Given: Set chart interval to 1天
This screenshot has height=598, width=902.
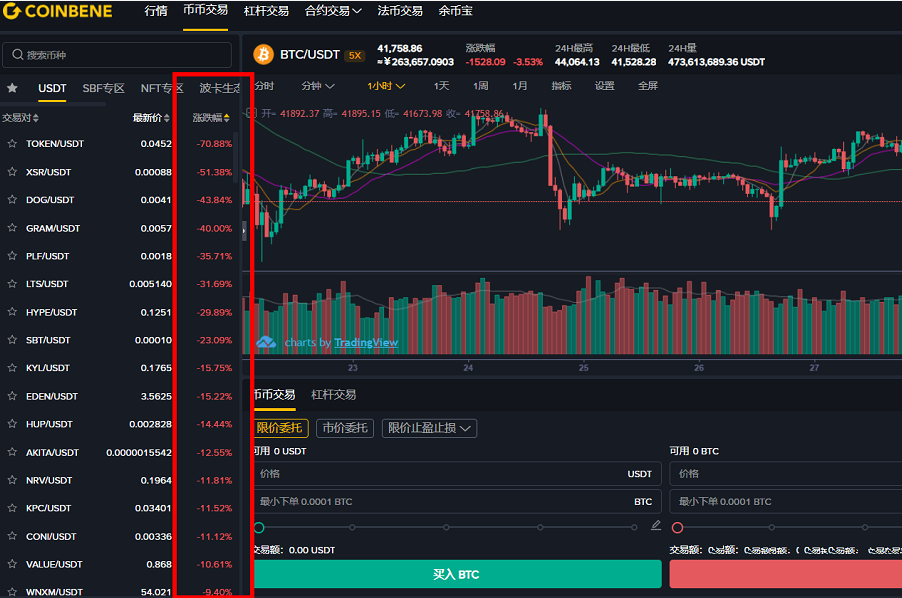Looking at the screenshot, I should click(441, 86).
